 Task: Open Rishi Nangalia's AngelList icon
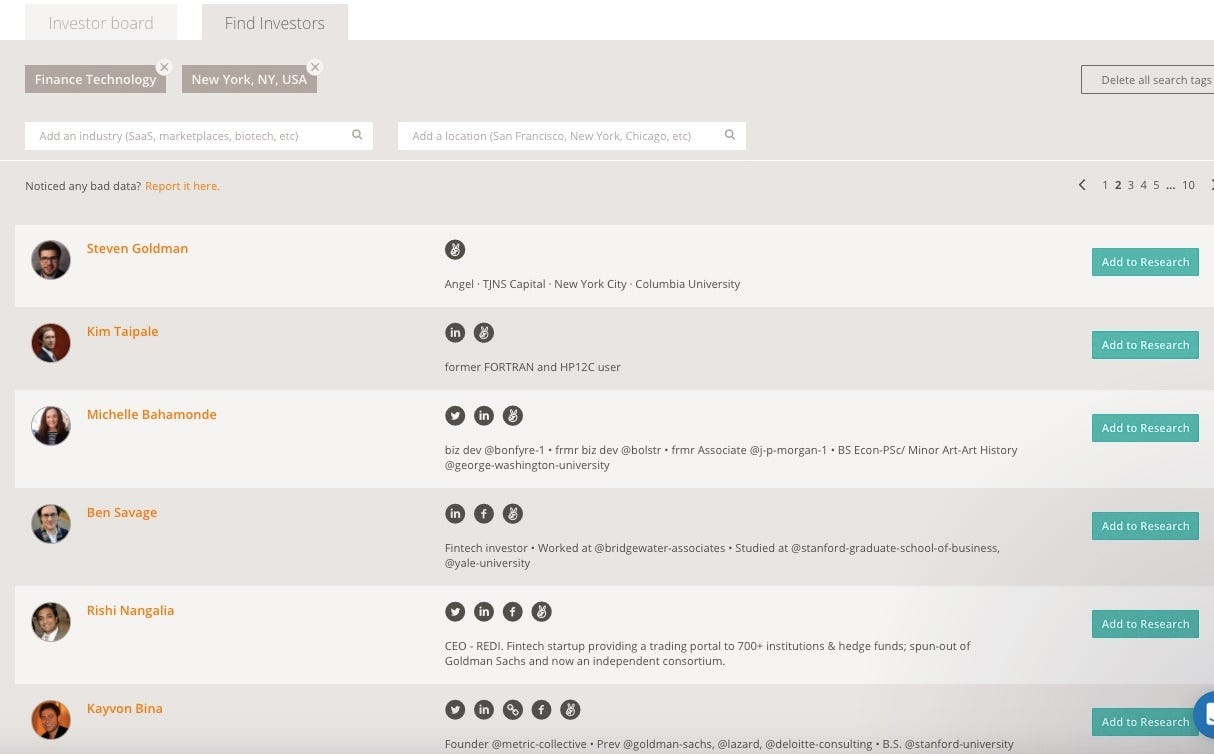(541, 612)
